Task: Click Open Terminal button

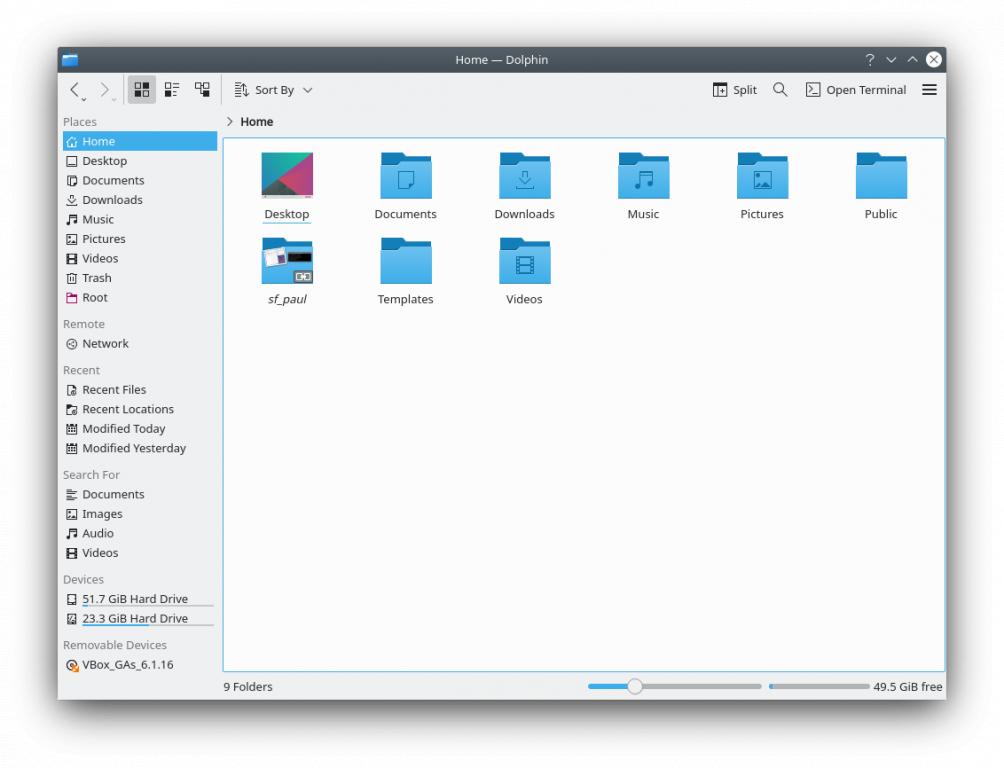Action: [x=856, y=90]
